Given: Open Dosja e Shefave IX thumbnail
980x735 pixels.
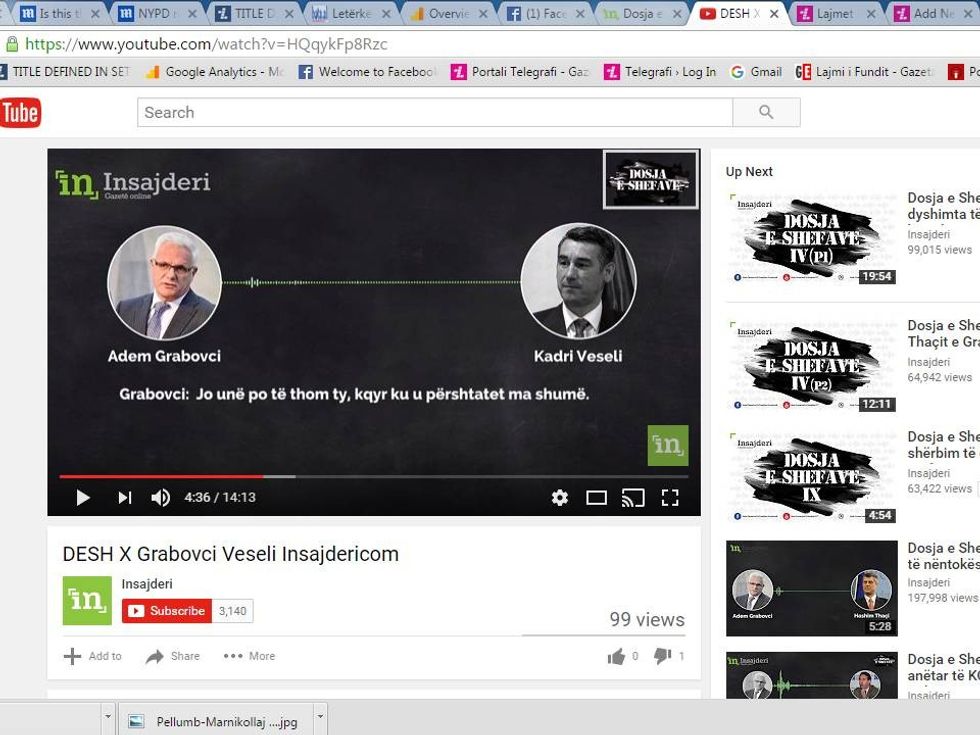Looking at the screenshot, I should coord(811,476).
